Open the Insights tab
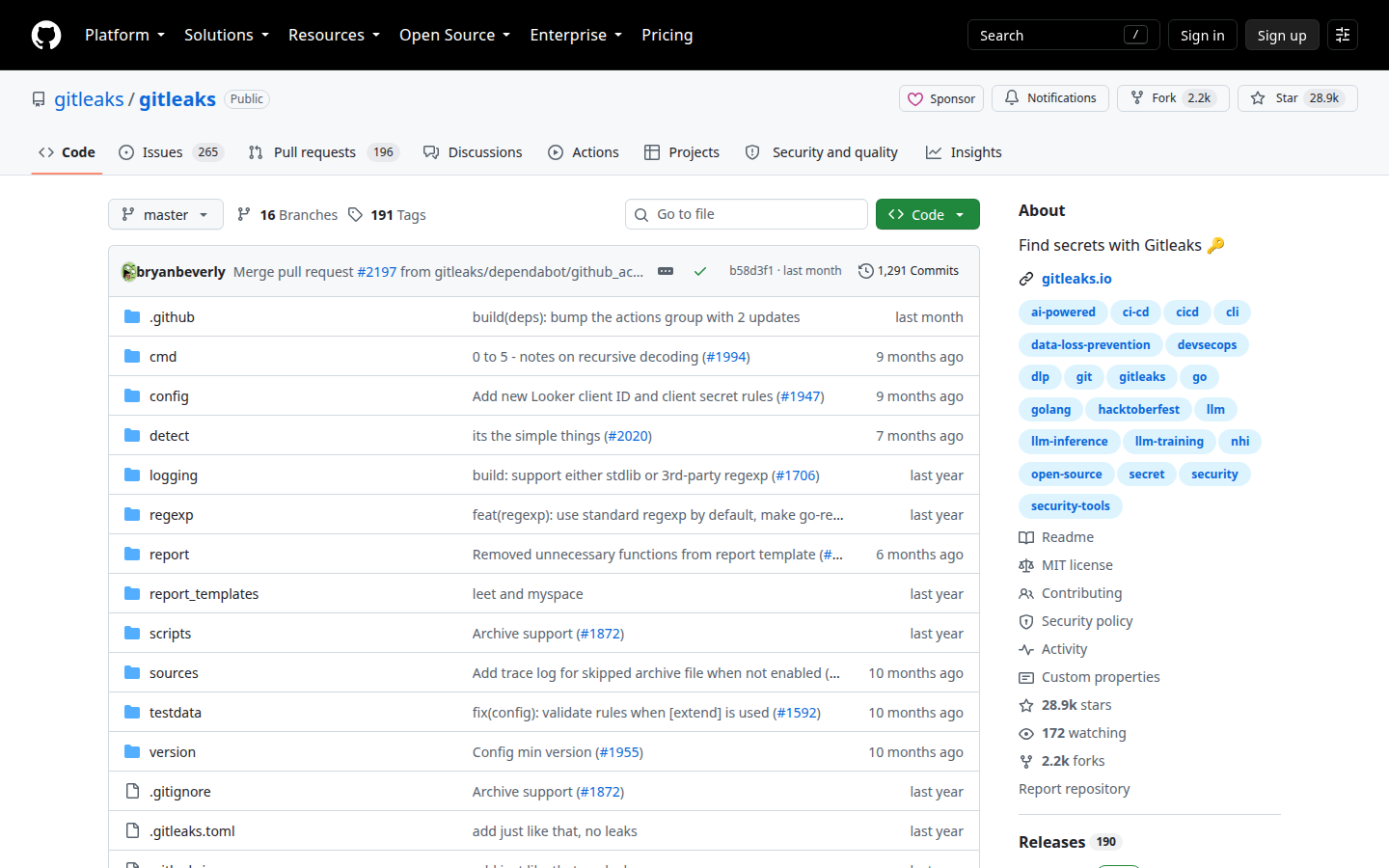The height and width of the screenshot is (868, 1389). click(964, 152)
